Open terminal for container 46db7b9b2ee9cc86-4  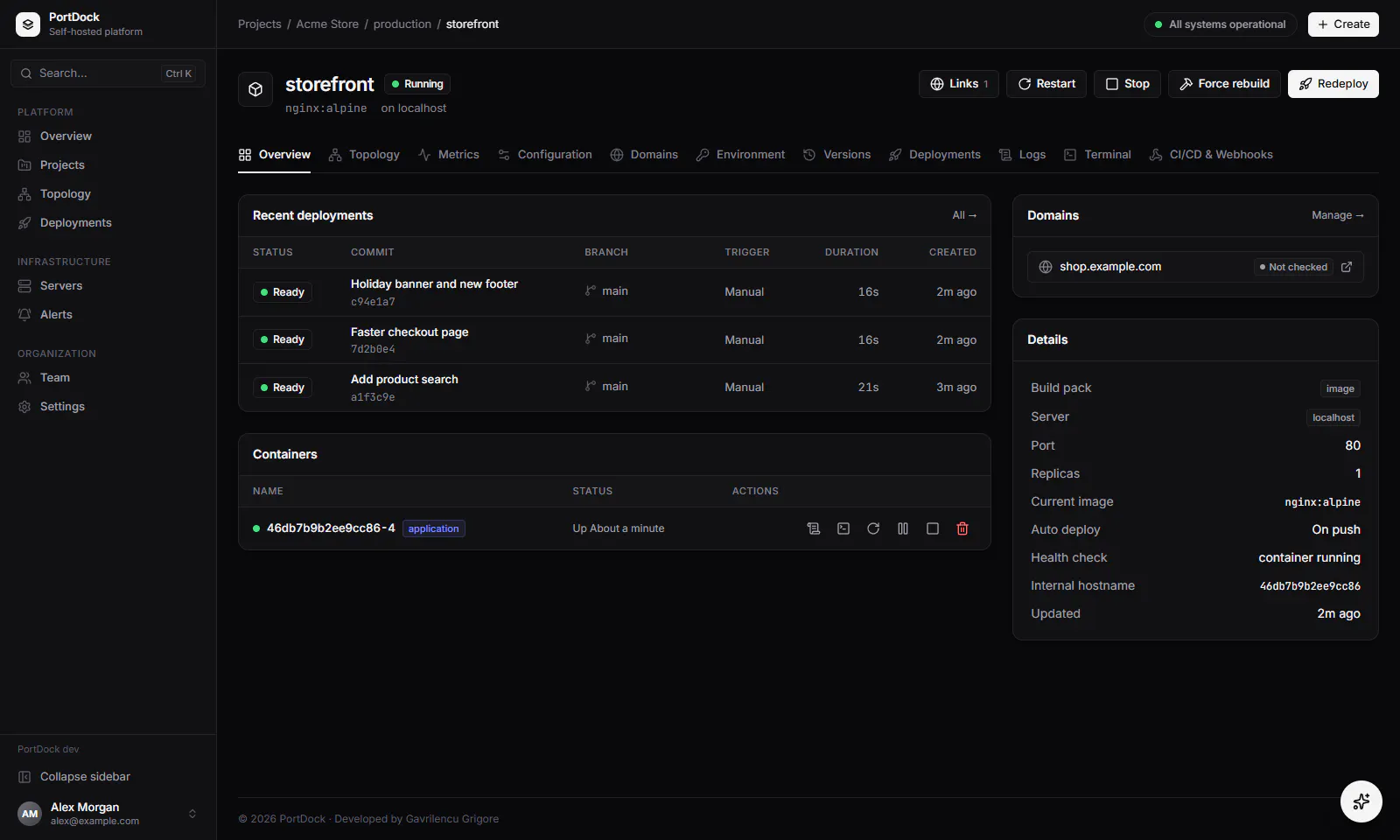843,528
